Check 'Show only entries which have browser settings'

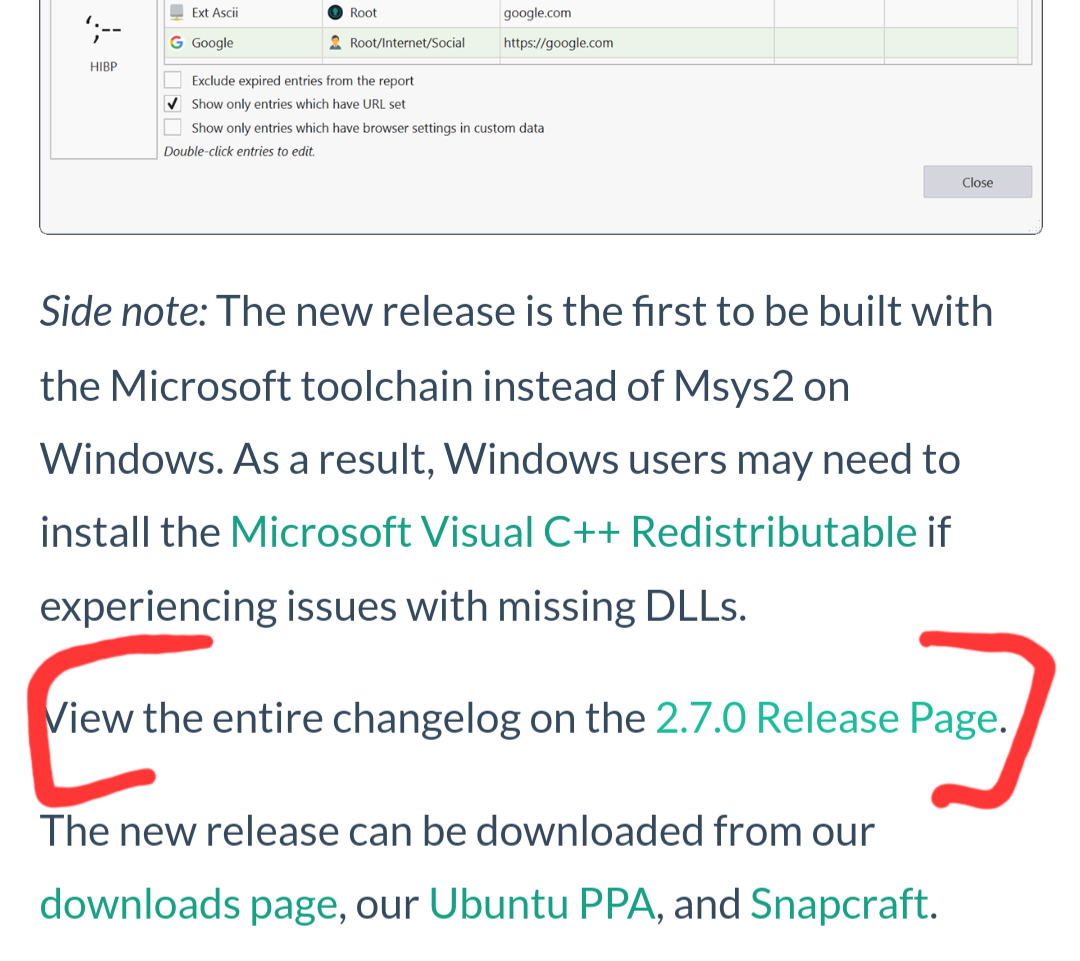coord(172,127)
